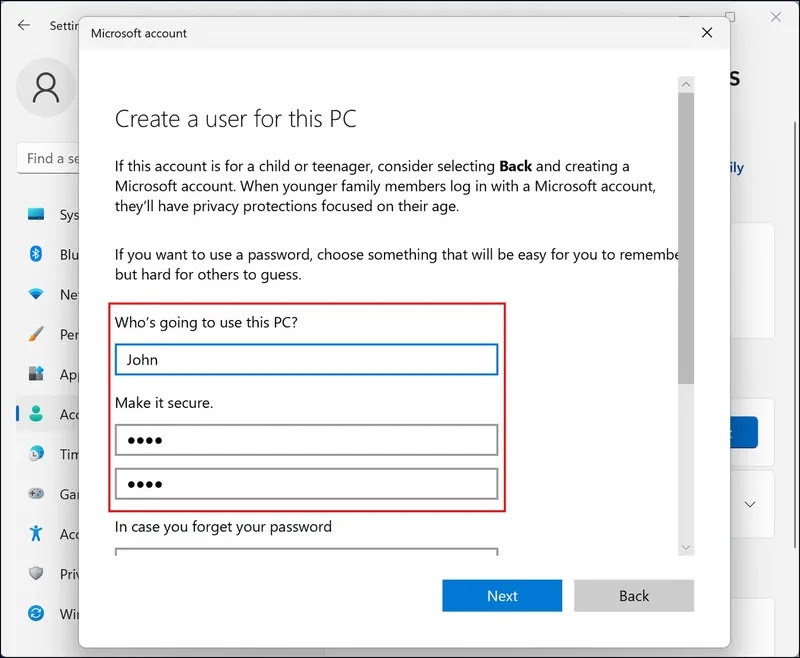Screen dimensions: 800x658
Task: Click the Next button
Action: click(502, 596)
